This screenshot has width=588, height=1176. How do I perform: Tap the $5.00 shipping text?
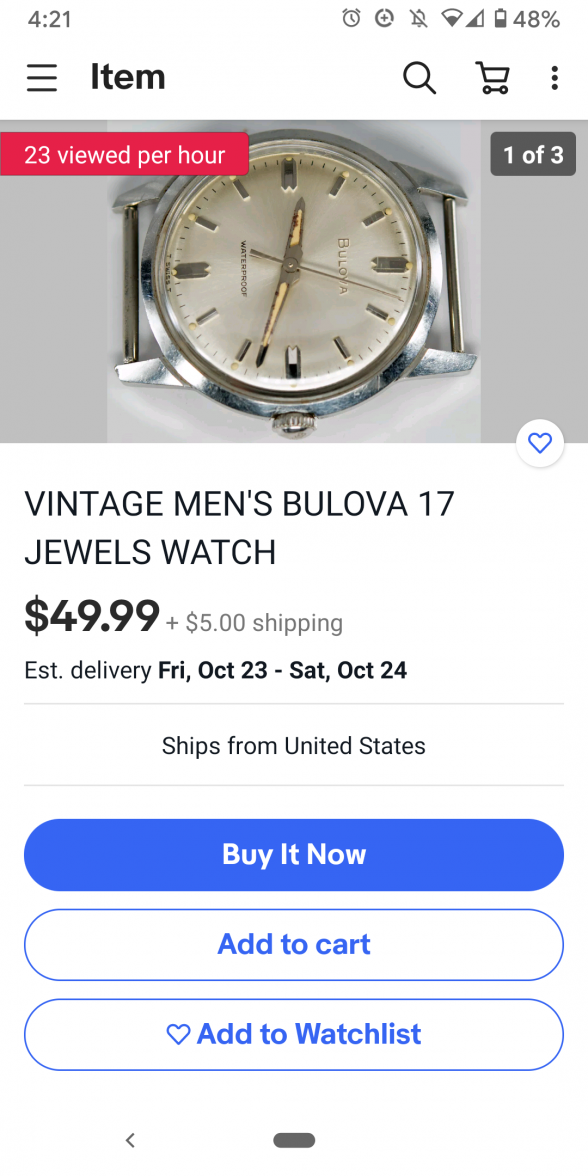[x=255, y=622]
